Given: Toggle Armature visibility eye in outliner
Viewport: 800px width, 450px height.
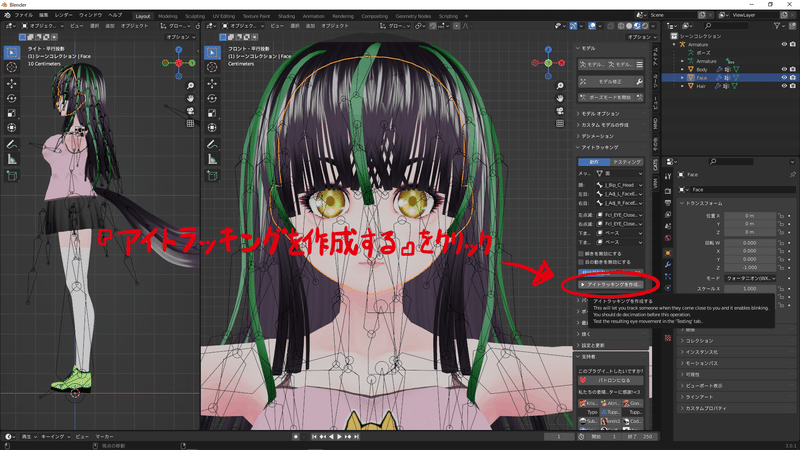Looking at the screenshot, I should (784, 44).
